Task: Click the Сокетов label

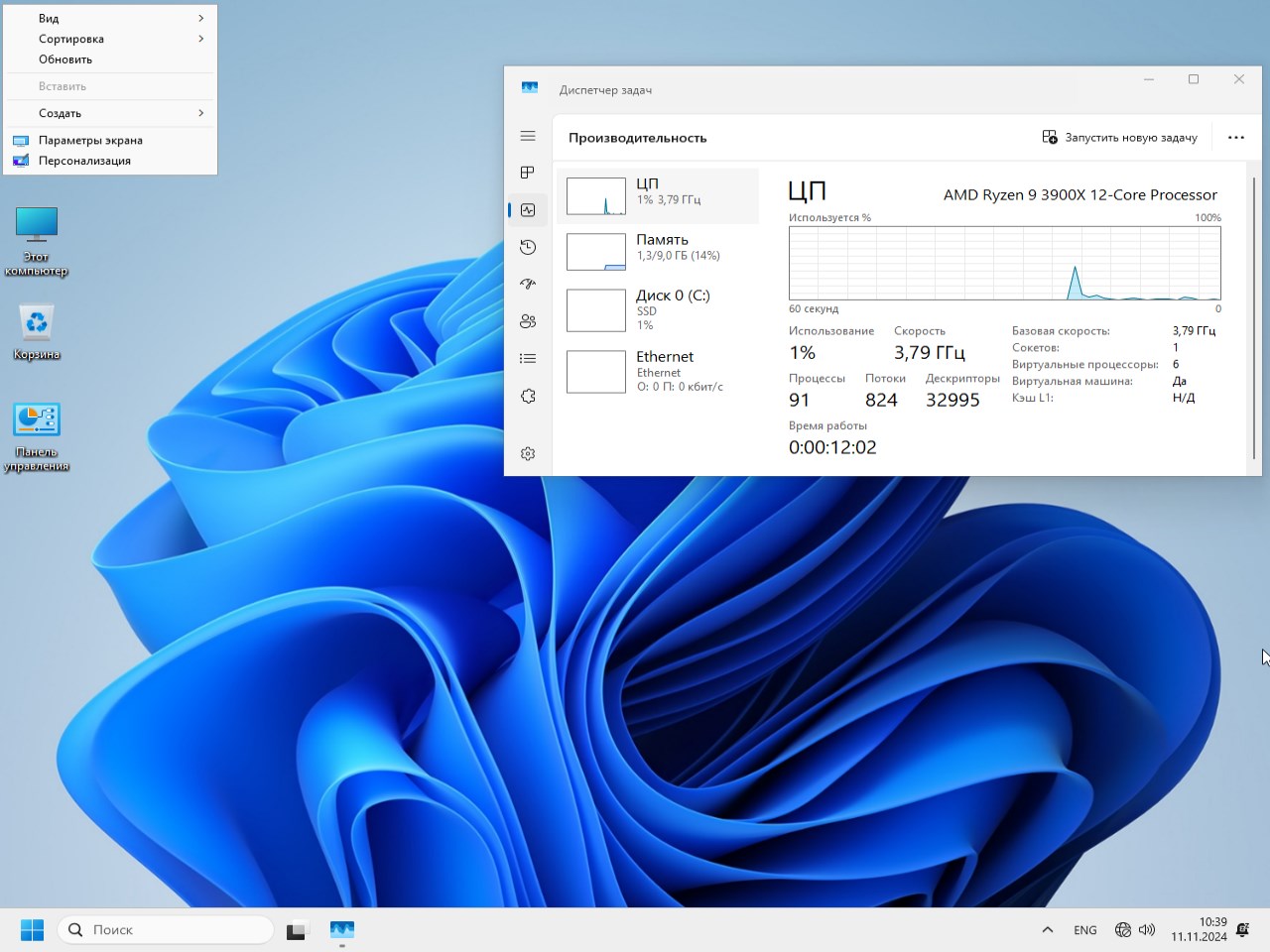Action: [1035, 347]
